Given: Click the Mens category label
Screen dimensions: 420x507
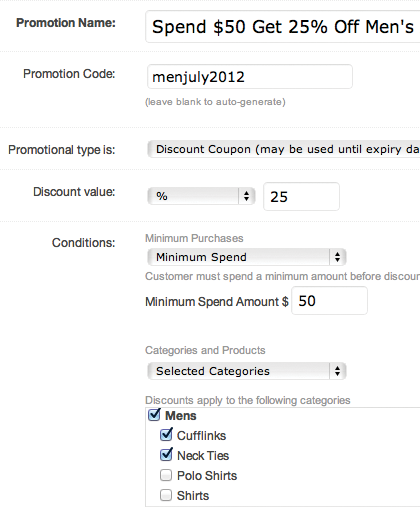Looking at the screenshot, I should pyautogui.click(x=181, y=416).
